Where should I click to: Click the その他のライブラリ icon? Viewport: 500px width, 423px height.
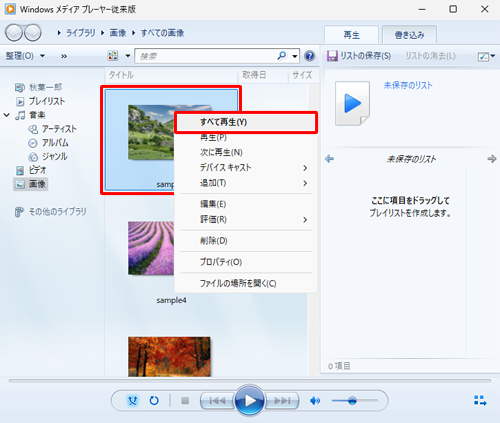20,212
